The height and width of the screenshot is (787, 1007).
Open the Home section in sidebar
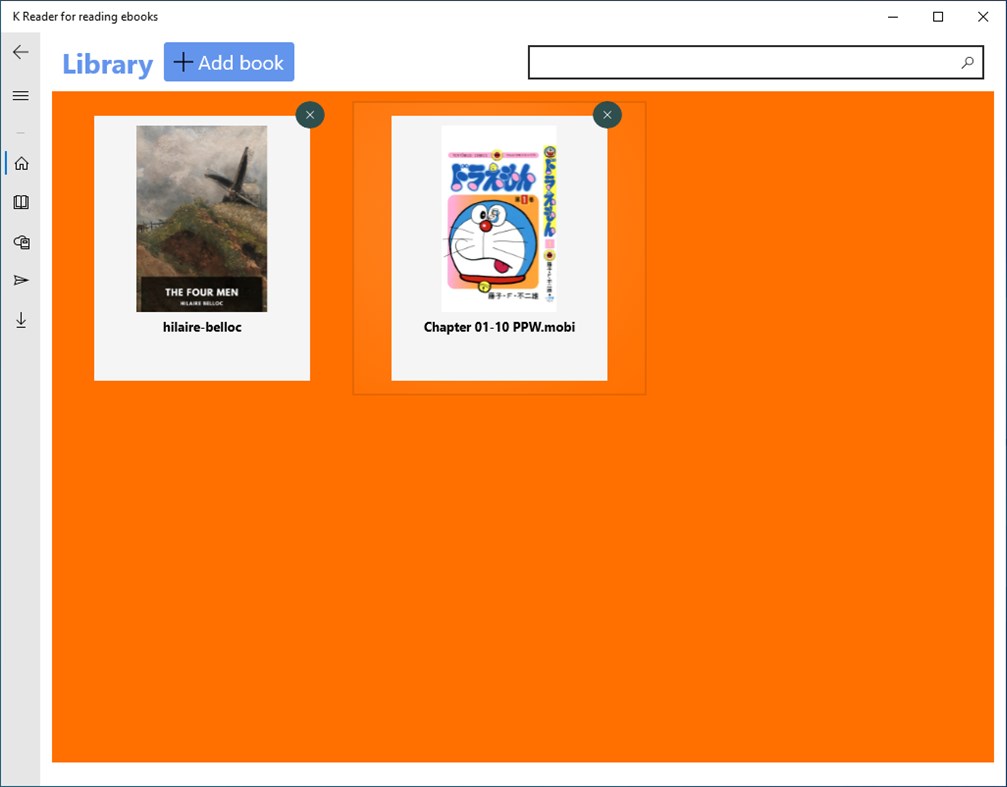20,162
